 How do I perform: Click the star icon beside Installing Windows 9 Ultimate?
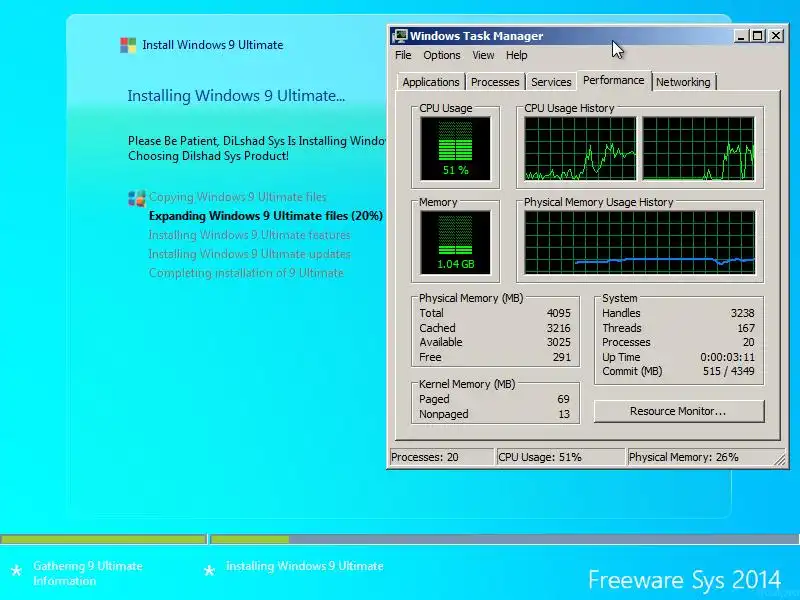[209, 571]
